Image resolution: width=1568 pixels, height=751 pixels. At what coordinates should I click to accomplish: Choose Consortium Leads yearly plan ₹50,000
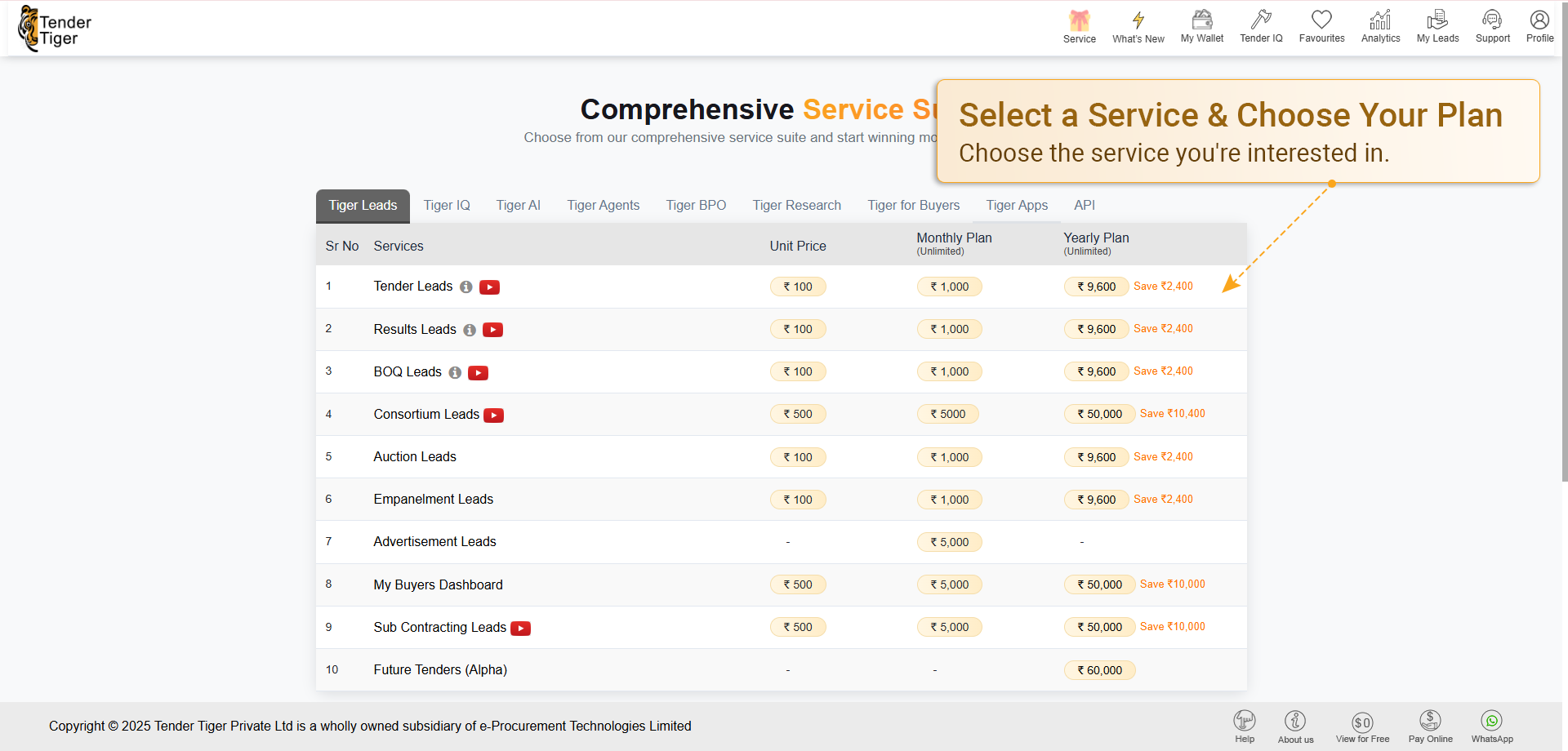(x=1098, y=415)
